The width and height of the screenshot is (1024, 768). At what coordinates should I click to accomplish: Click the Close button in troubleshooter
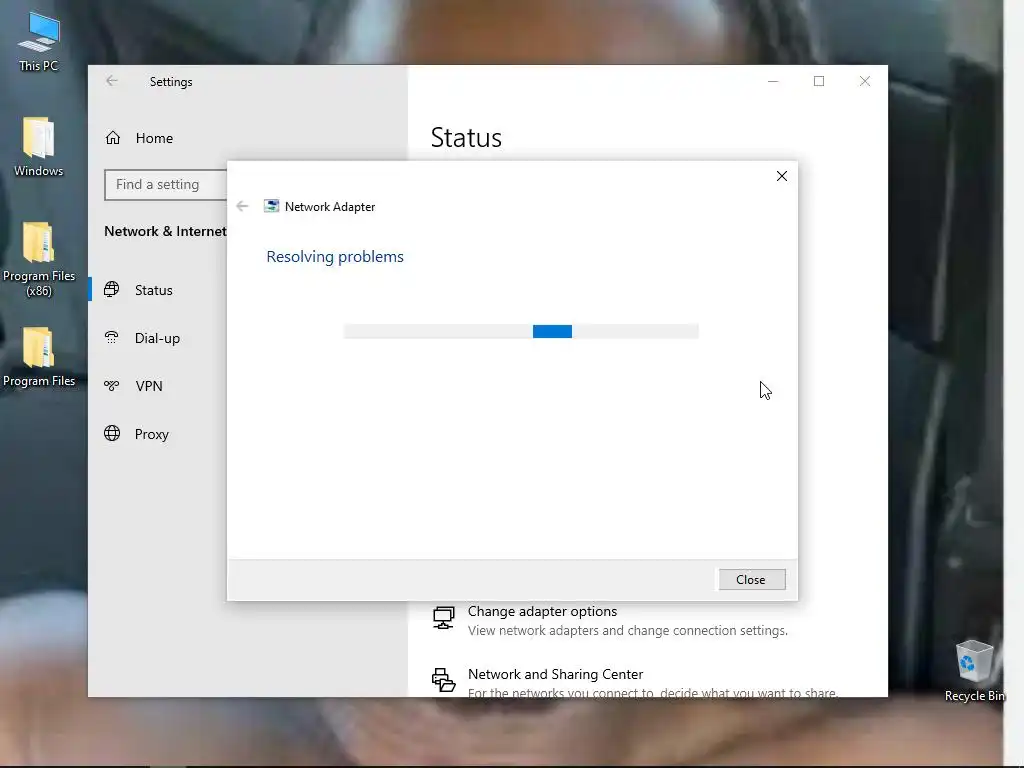[x=752, y=580]
